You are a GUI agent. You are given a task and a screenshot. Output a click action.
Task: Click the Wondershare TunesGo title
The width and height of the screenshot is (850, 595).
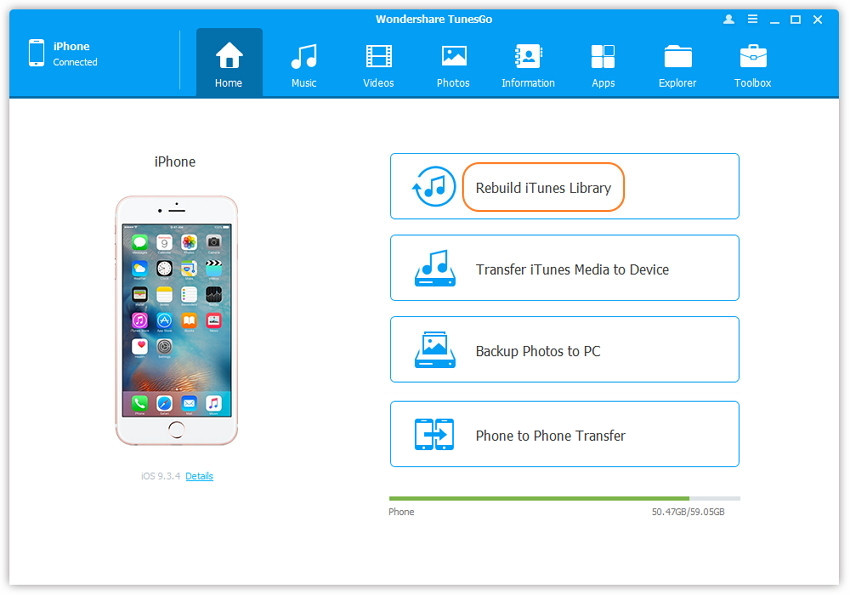434,19
